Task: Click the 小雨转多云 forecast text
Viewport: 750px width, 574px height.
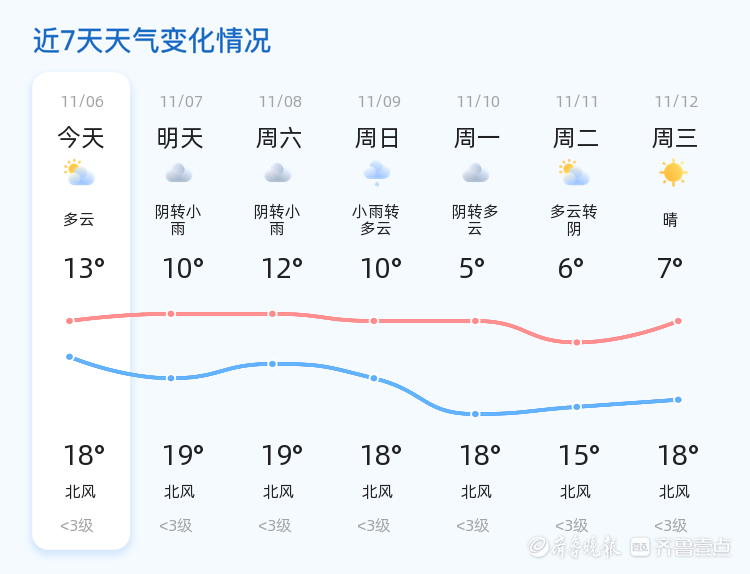Action: click(376, 220)
